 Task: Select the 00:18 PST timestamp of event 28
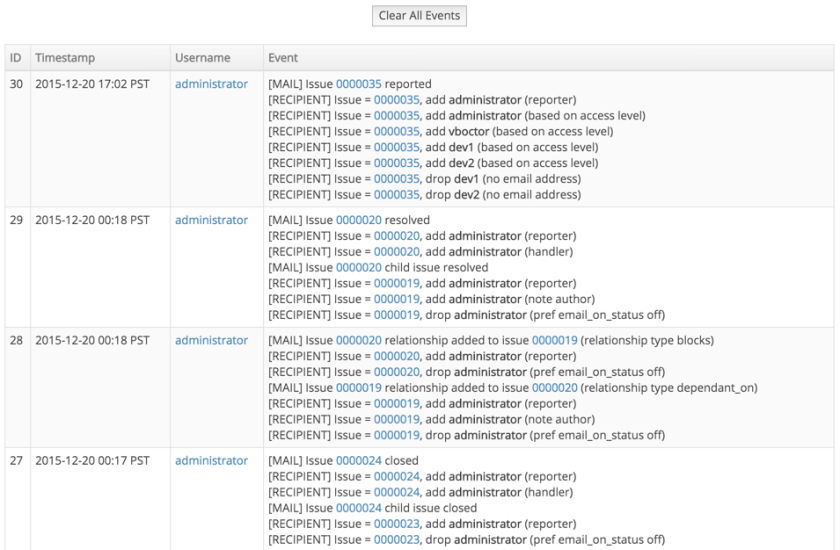click(92, 341)
